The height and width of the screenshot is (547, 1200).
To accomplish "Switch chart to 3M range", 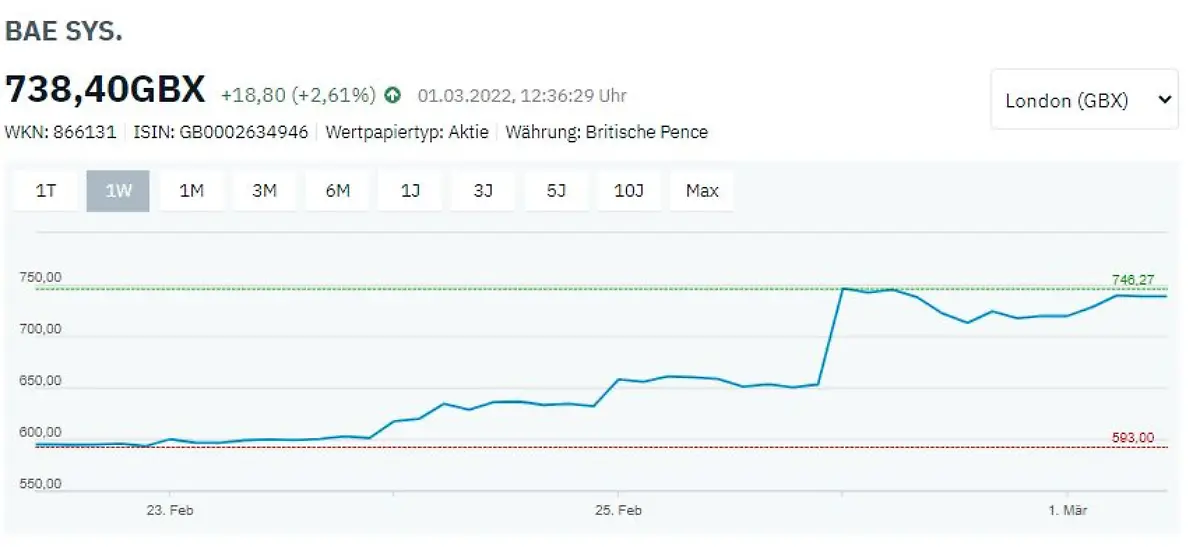I will point(264,191).
